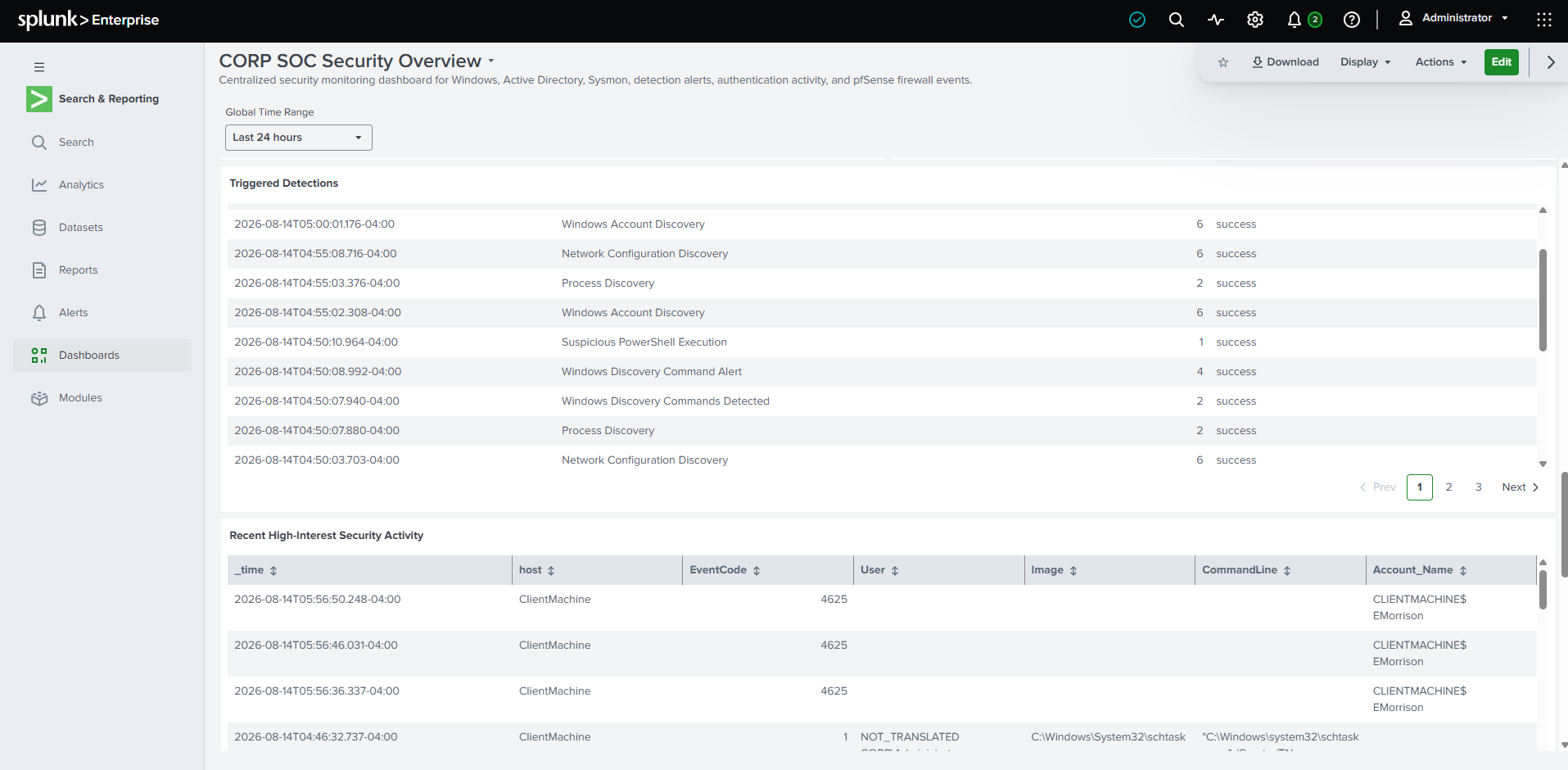Open Search in the sidebar
1568x770 pixels.
pyautogui.click(x=102, y=143)
